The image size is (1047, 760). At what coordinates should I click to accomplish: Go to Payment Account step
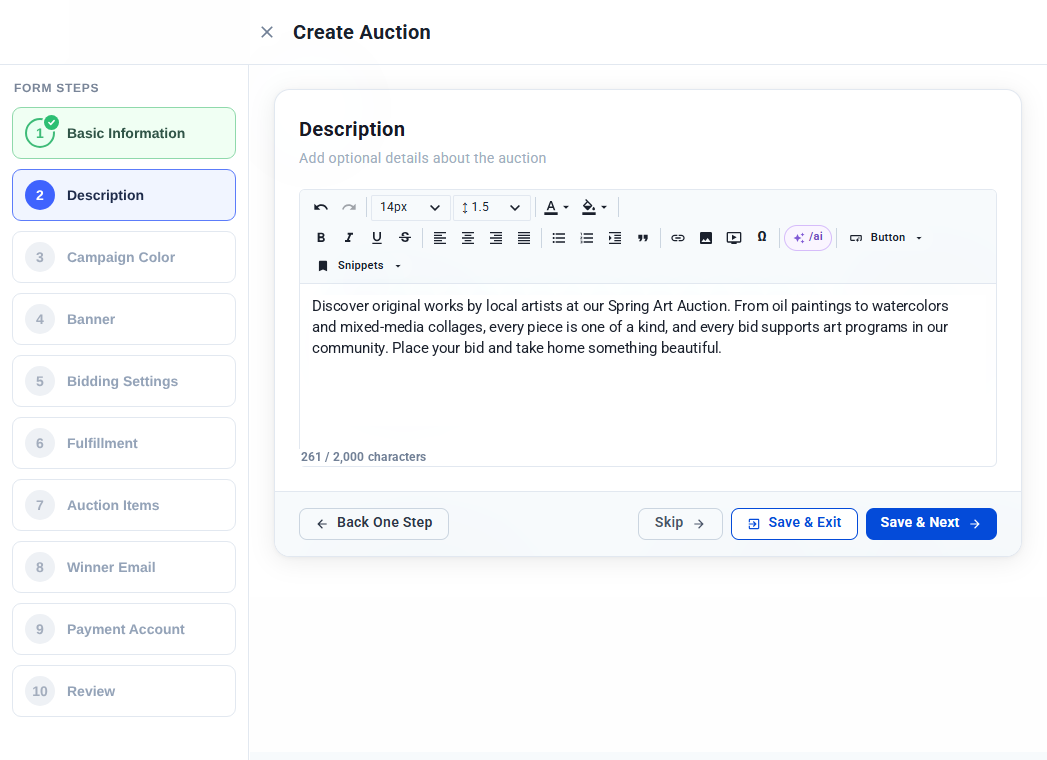[124, 629]
